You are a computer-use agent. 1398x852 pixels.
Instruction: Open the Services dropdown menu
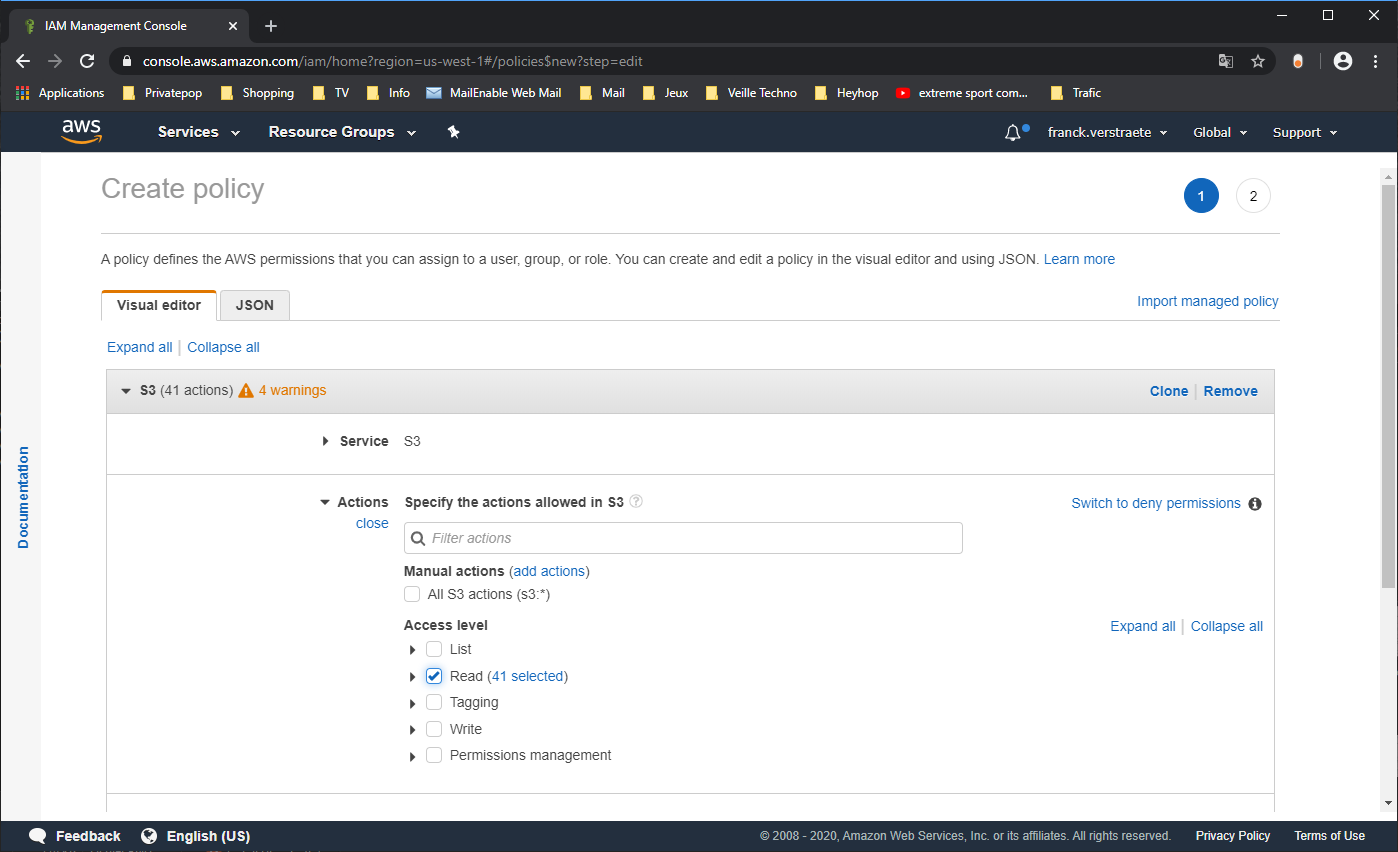[199, 132]
